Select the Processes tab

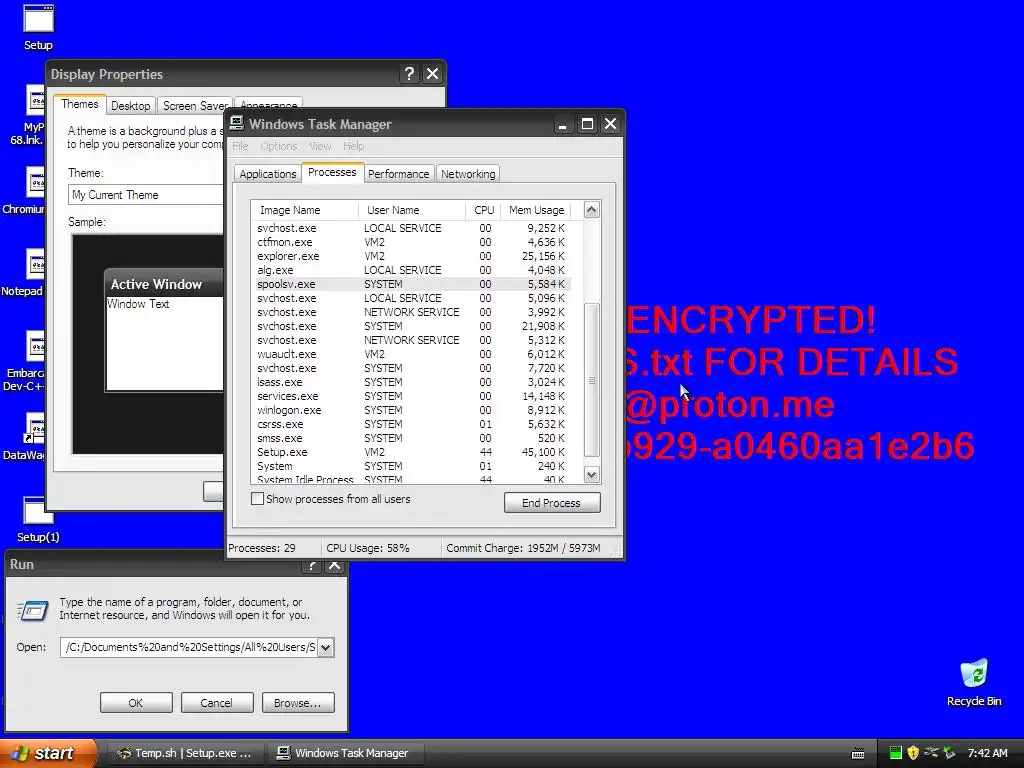click(x=332, y=172)
